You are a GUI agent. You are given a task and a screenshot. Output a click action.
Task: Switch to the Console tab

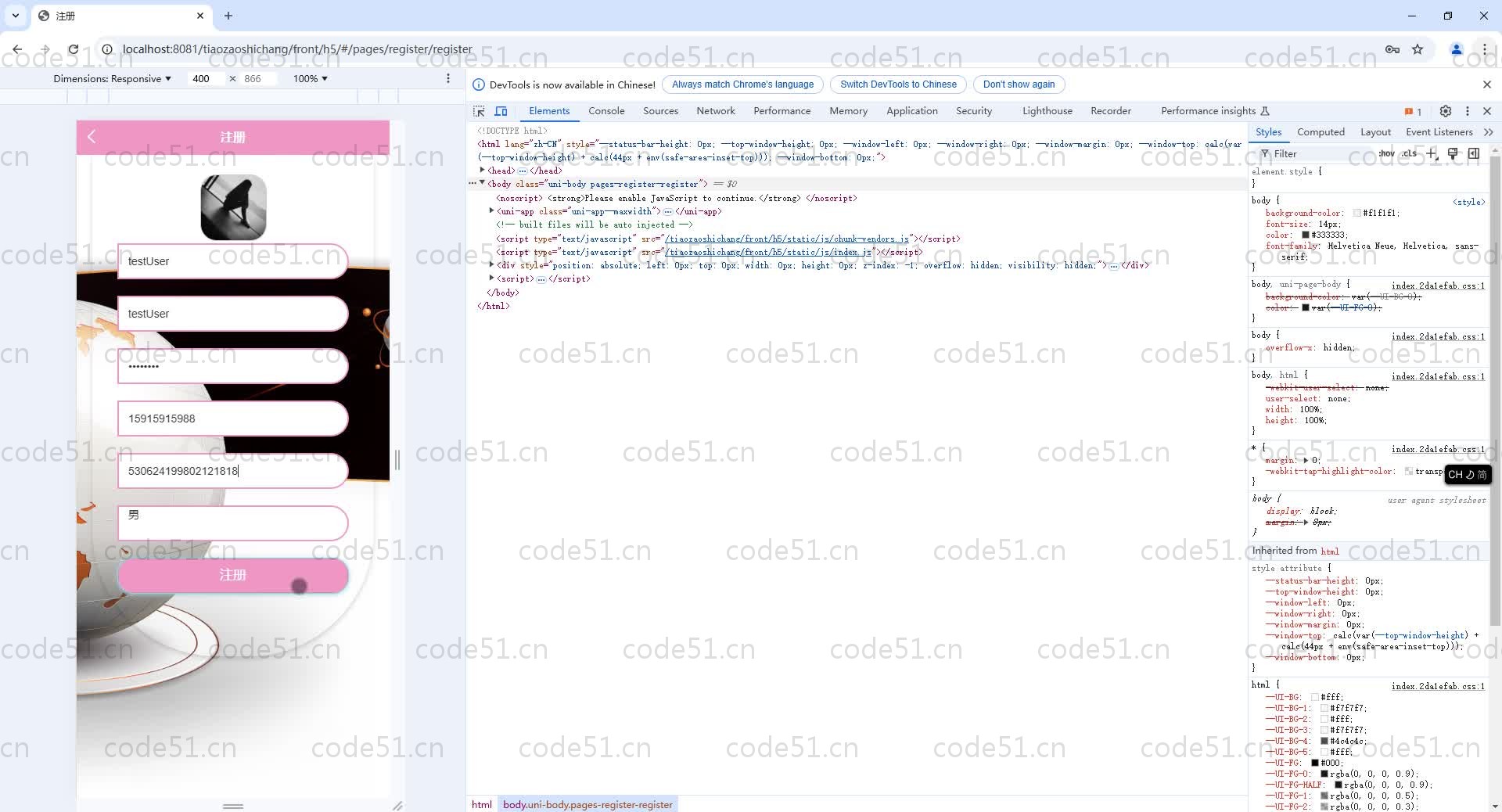click(x=606, y=111)
